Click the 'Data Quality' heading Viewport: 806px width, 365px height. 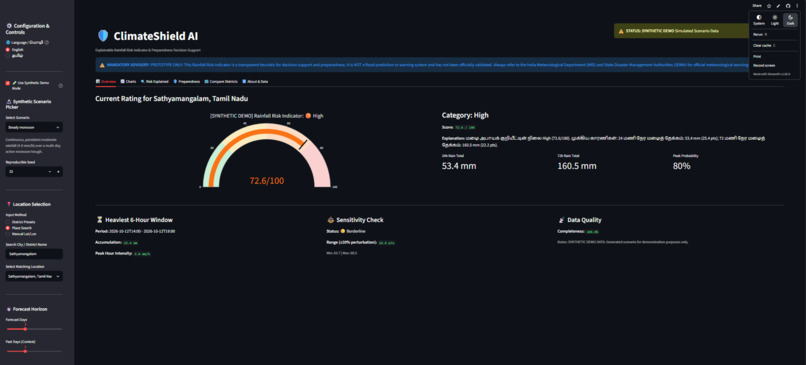point(579,220)
